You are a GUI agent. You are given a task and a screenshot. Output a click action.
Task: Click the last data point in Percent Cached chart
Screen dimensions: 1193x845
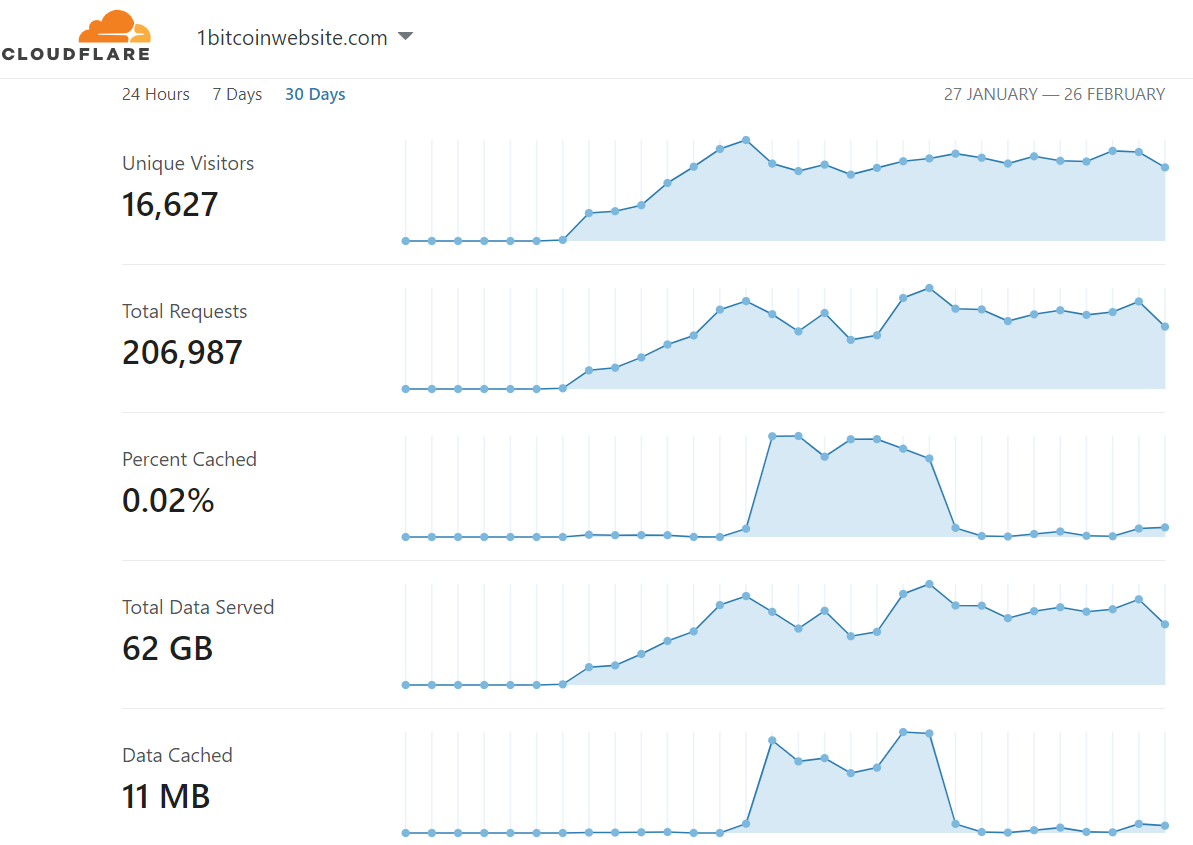click(1165, 527)
